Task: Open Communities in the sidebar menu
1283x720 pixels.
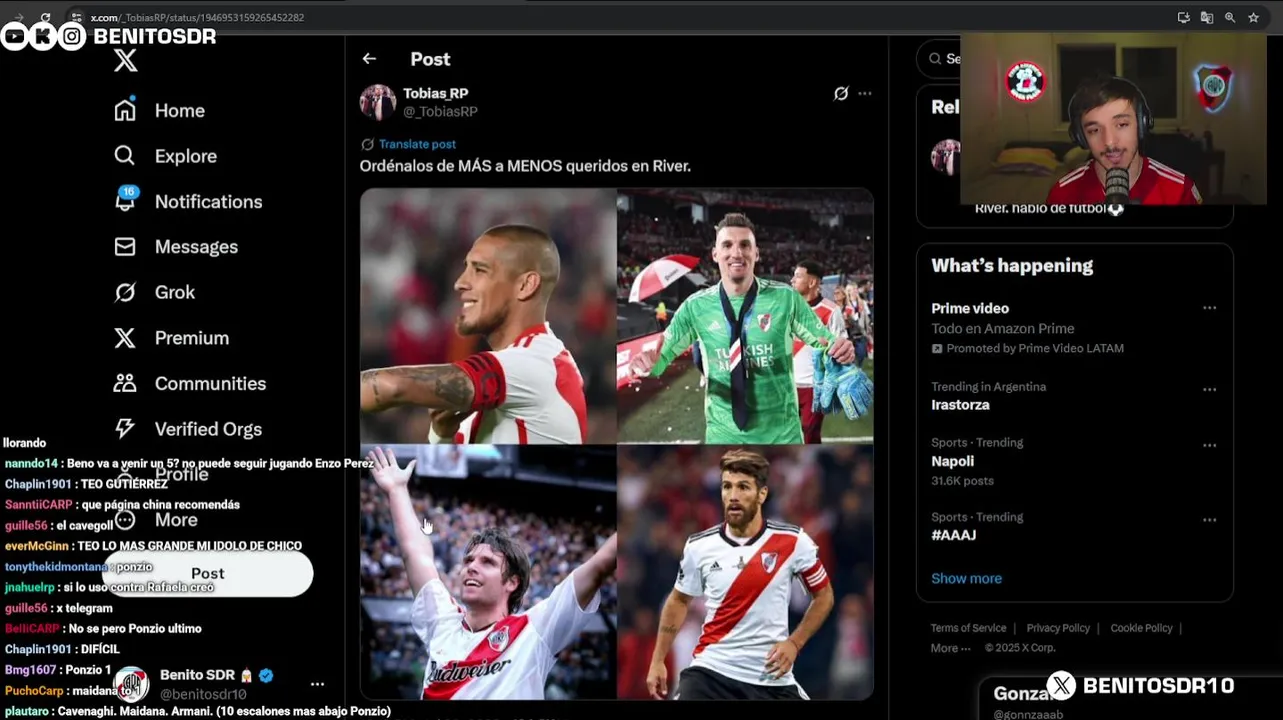Action: point(210,383)
